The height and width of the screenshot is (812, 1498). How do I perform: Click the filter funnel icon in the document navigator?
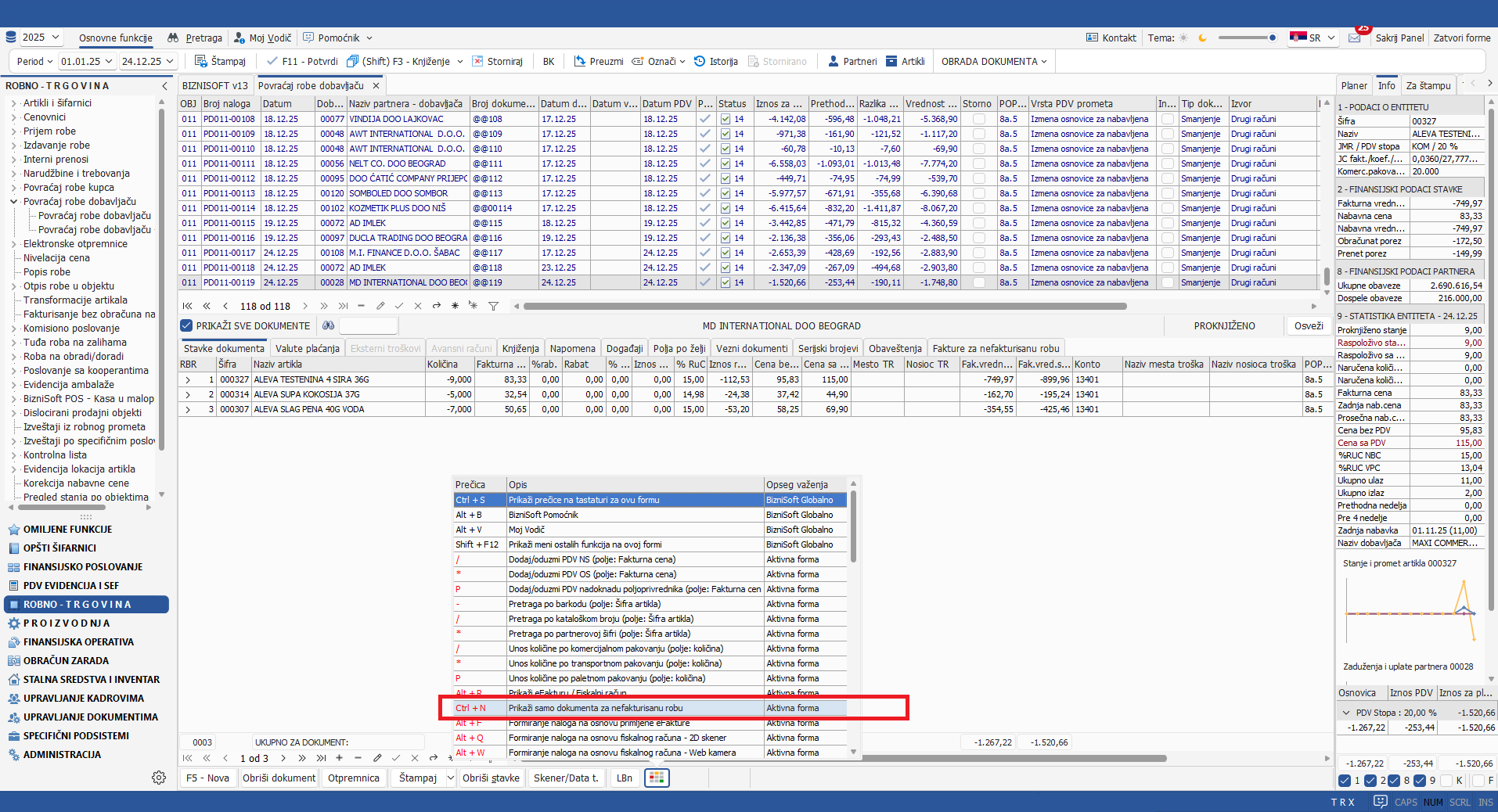(493, 306)
